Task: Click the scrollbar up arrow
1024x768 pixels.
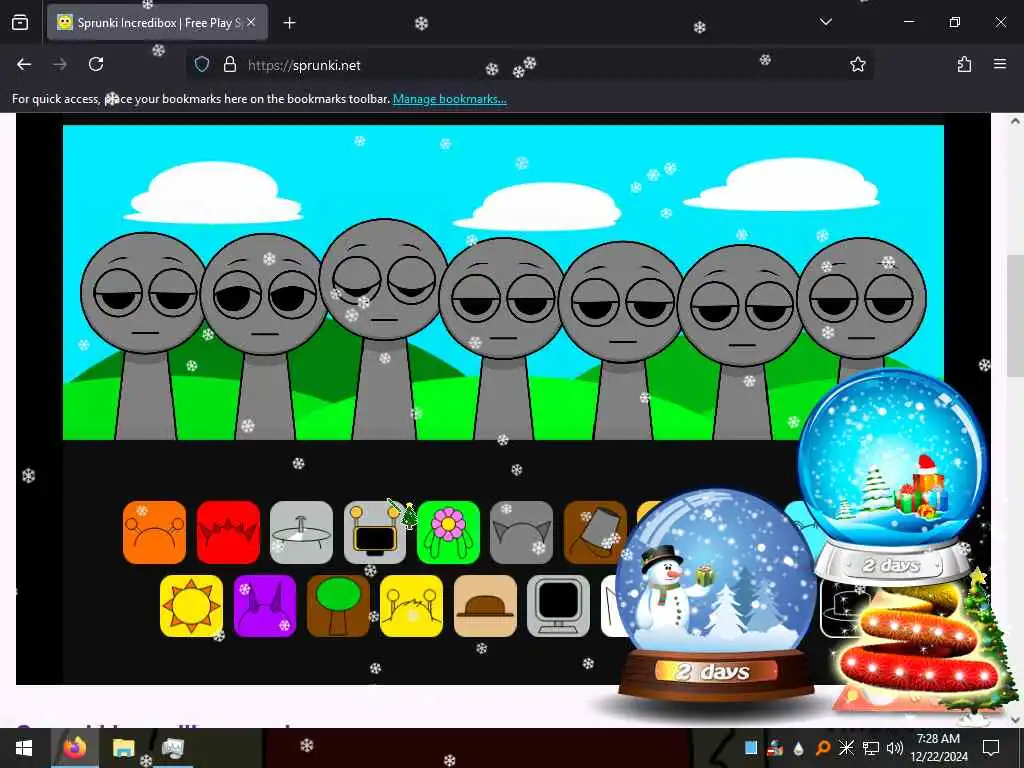Action: [x=1015, y=121]
